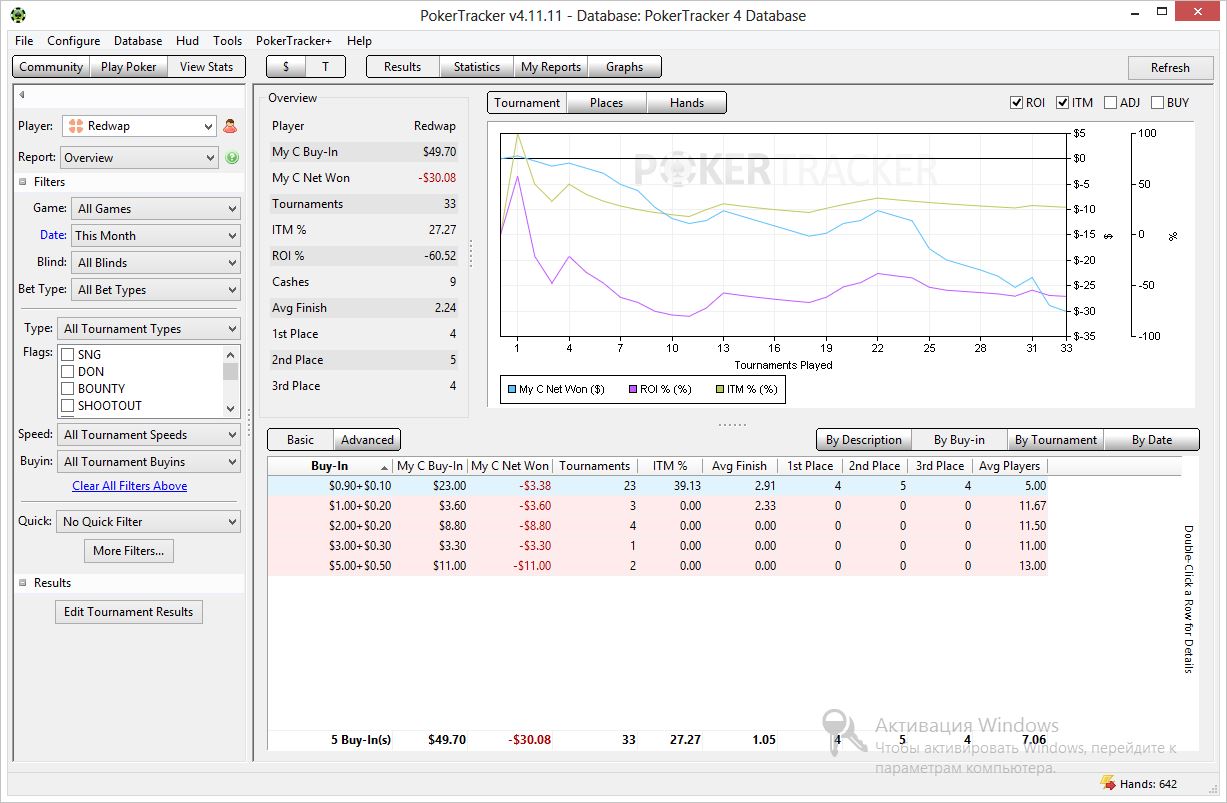Image resolution: width=1227 pixels, height=803 pixels.
Task: Click the green help icon beside Report
Action: click(x=232, y=158)
